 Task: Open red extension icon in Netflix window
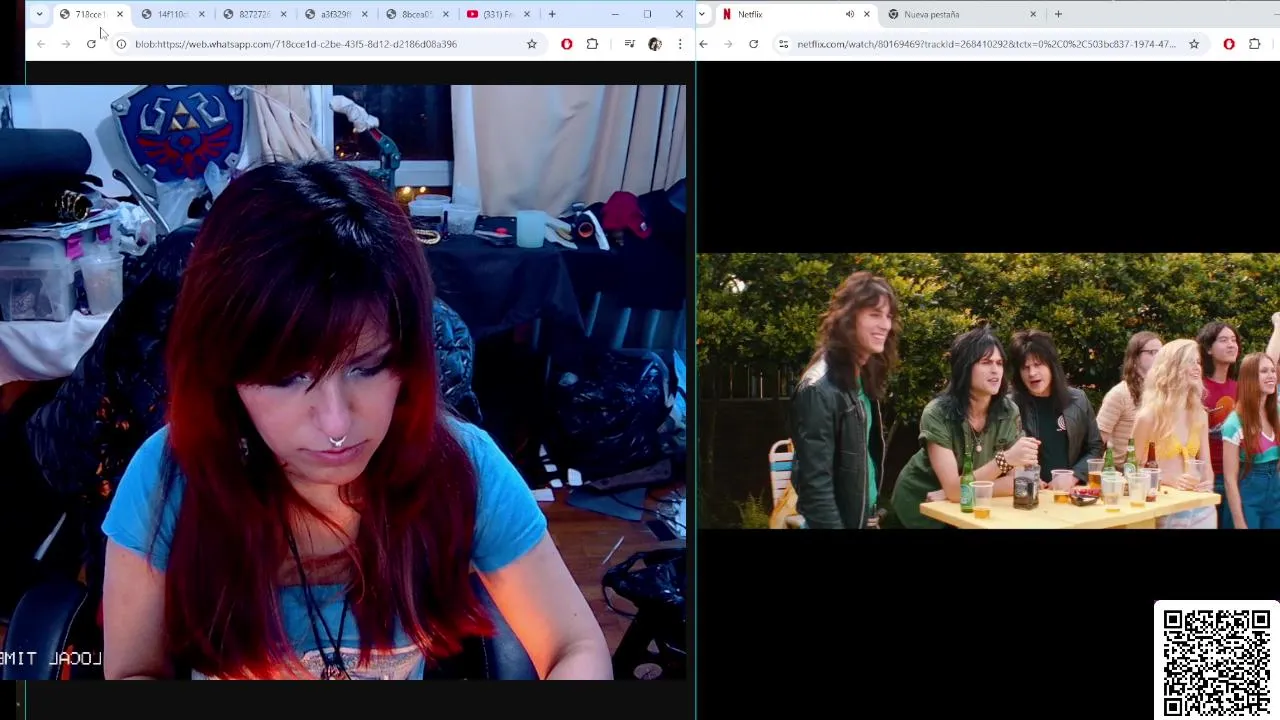pos(1229,44)
